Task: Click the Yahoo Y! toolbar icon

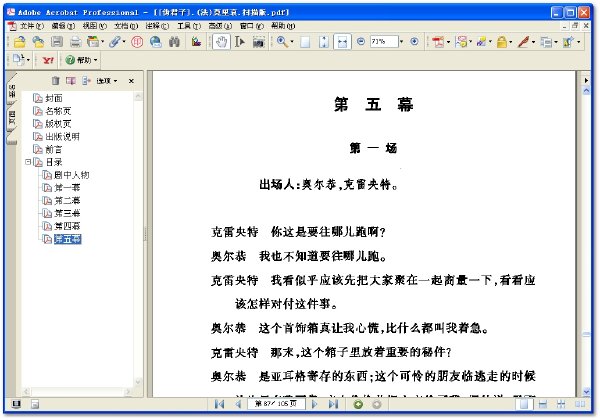Action: click(x=48, y=60)
